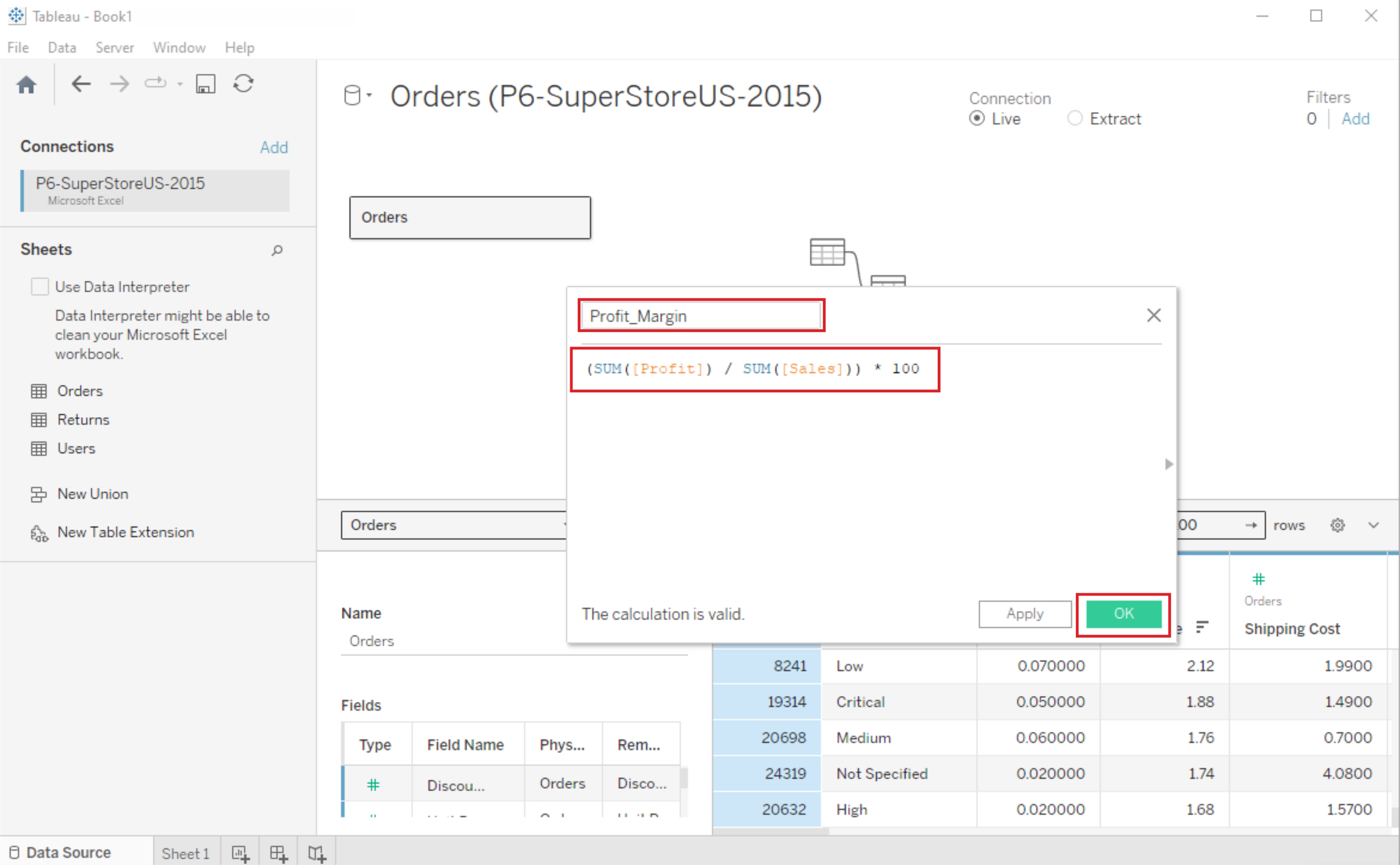The height and width of the screenshot is (865, 1400).
Task: Enable Use Data Interpreter checkbox
Action: pyautogui.click(x=40, y=286)
